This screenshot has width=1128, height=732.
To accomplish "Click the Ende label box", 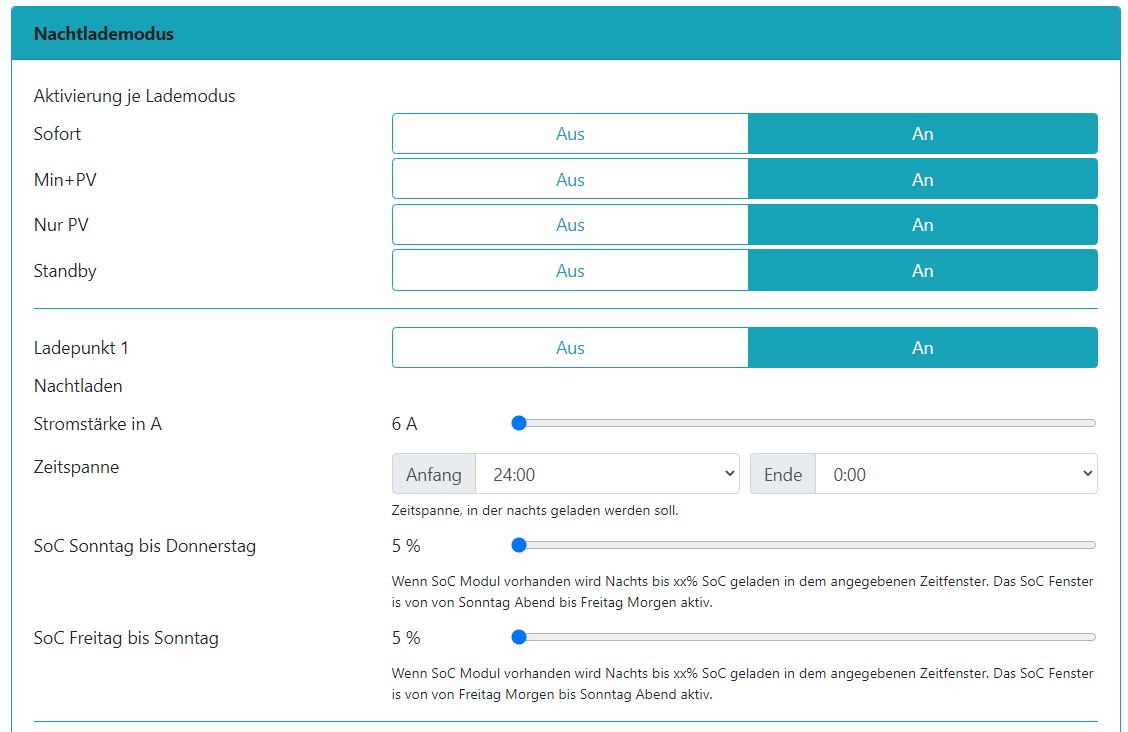I will point(783,475).
